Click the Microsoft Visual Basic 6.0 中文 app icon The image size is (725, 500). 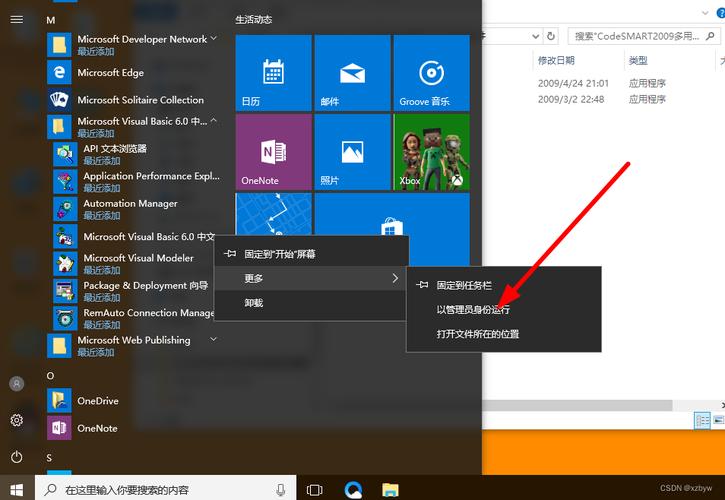click(65, 236)
